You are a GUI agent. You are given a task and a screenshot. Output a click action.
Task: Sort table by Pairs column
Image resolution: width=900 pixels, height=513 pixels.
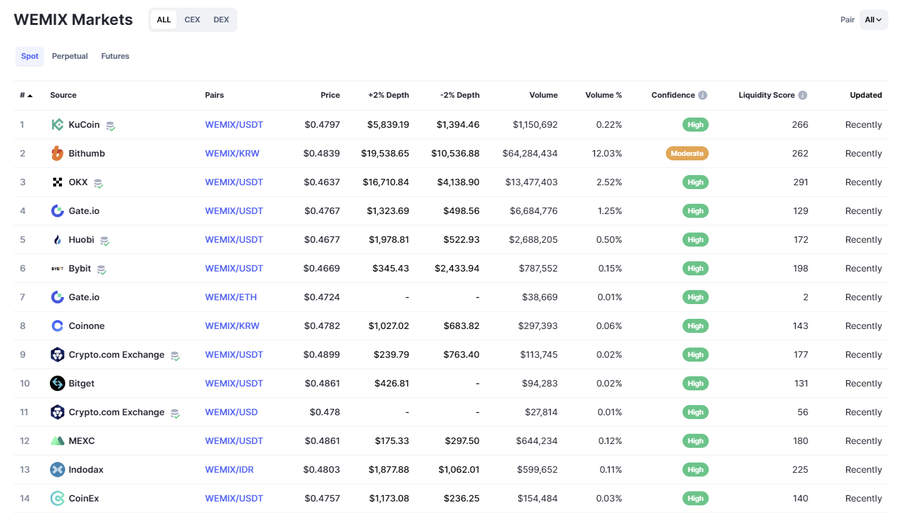(214, 95)
